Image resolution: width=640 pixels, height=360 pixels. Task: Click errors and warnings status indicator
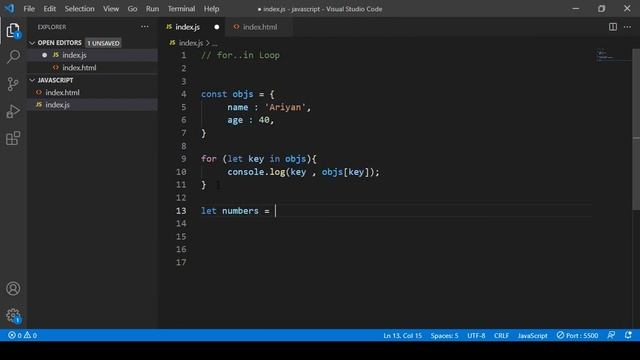click(x=22, y=336)
